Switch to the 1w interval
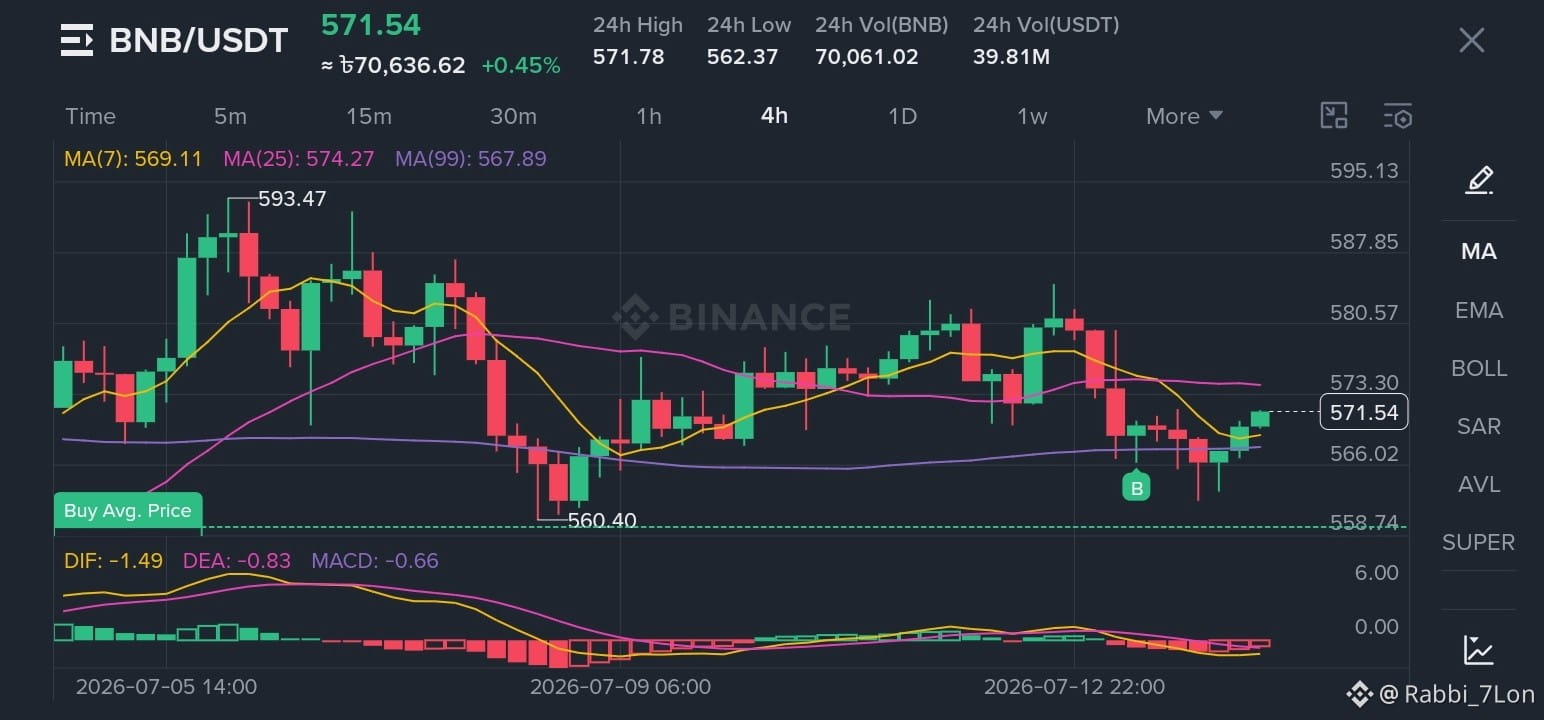The width and height of the screenshot is (1544, 720). point(1032,116)
